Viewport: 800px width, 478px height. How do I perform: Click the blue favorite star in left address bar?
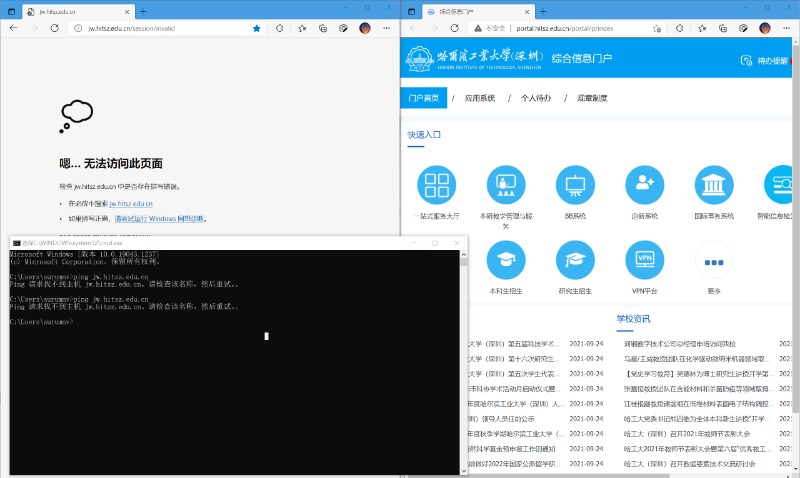coord(257,29)
